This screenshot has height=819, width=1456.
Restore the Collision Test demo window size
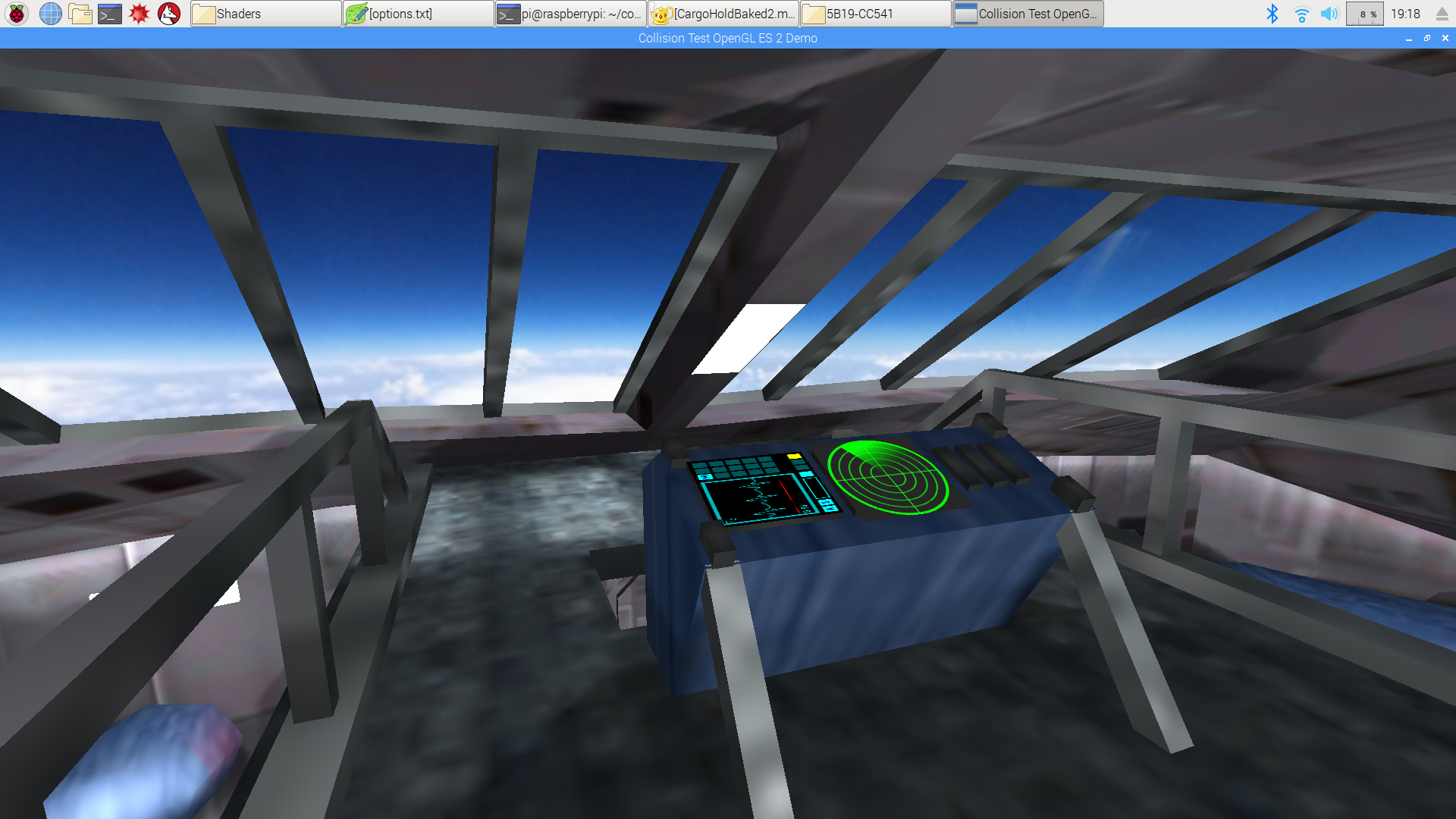[1427, 38]
